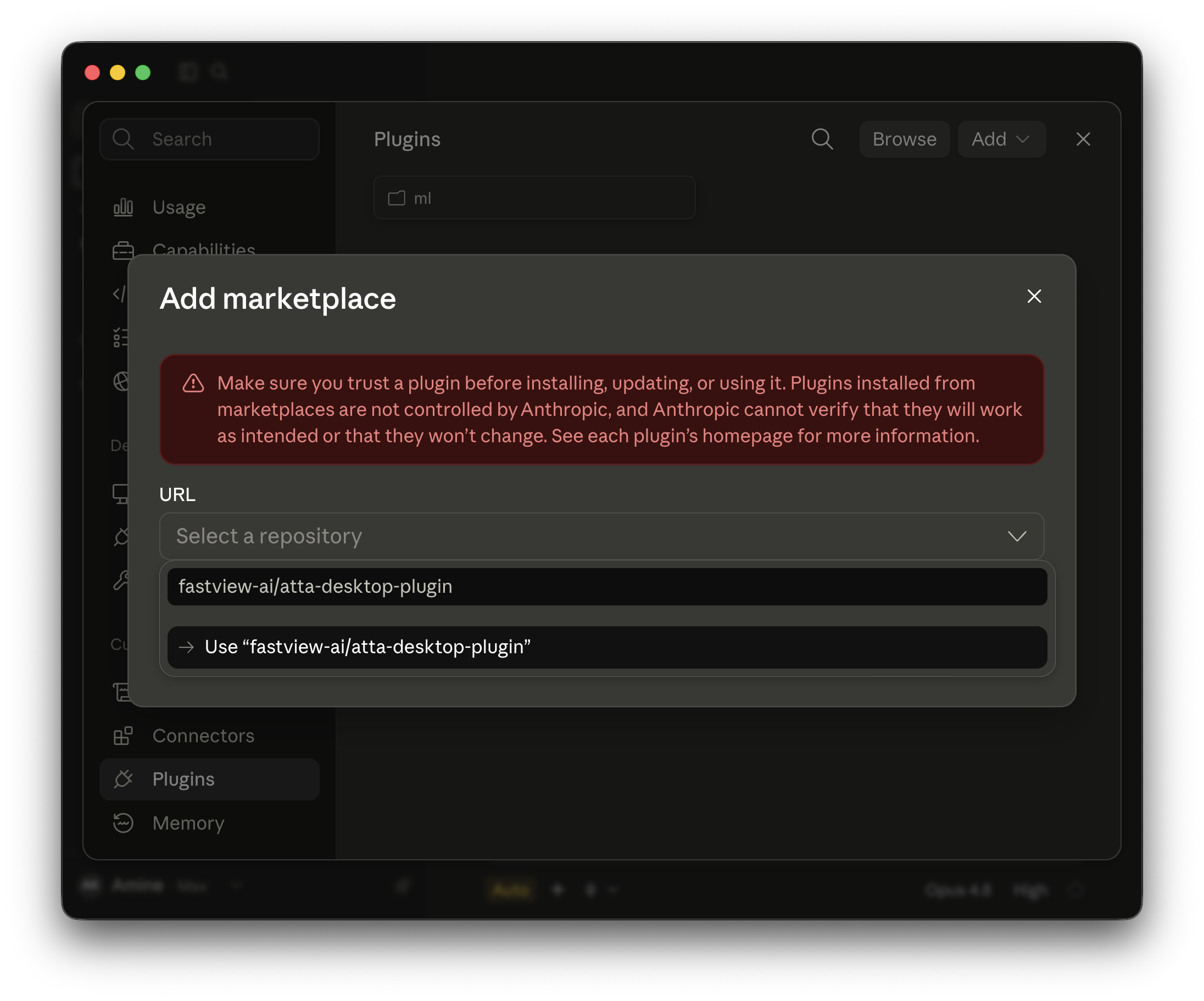
Task: Click the folder icon next to ml
Action: tap(396, 198)
